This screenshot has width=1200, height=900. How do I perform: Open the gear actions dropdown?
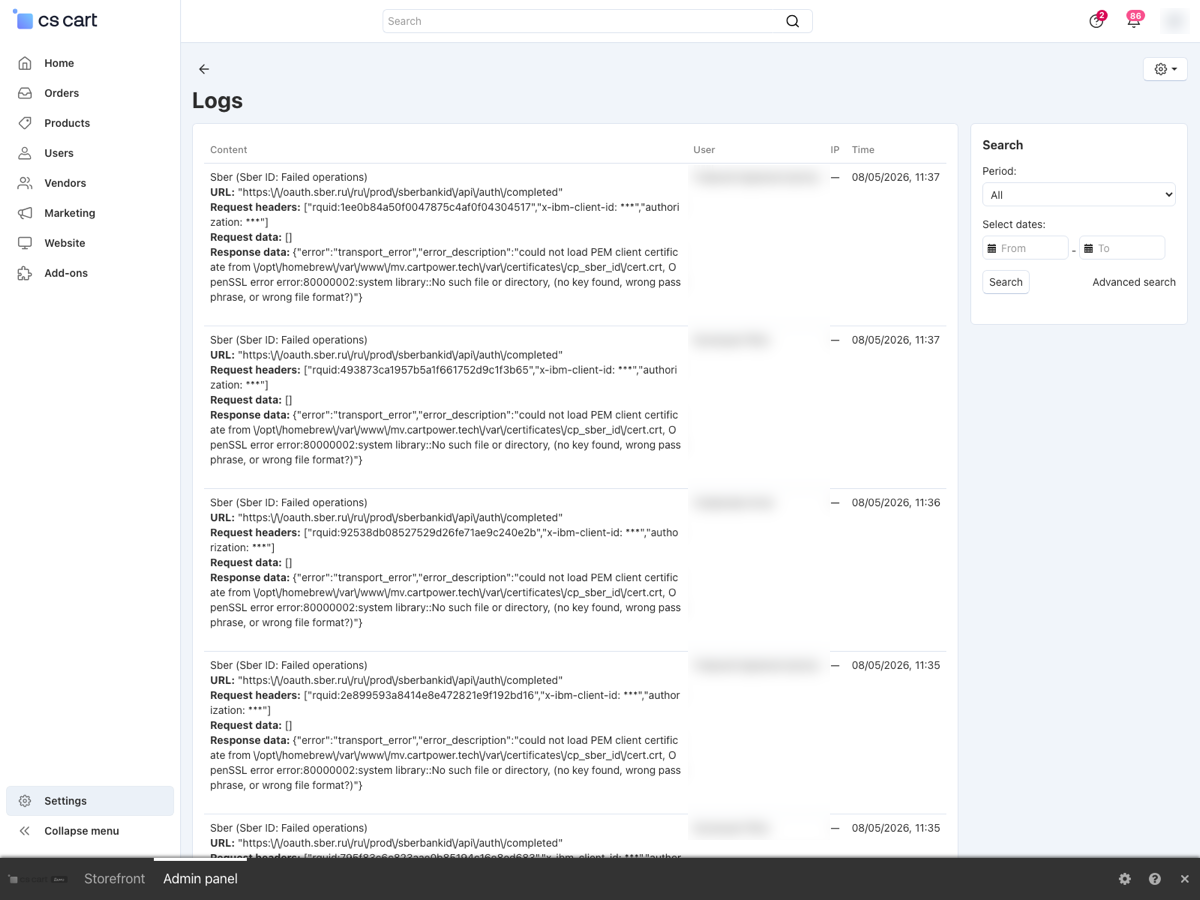click(1165, 69)
